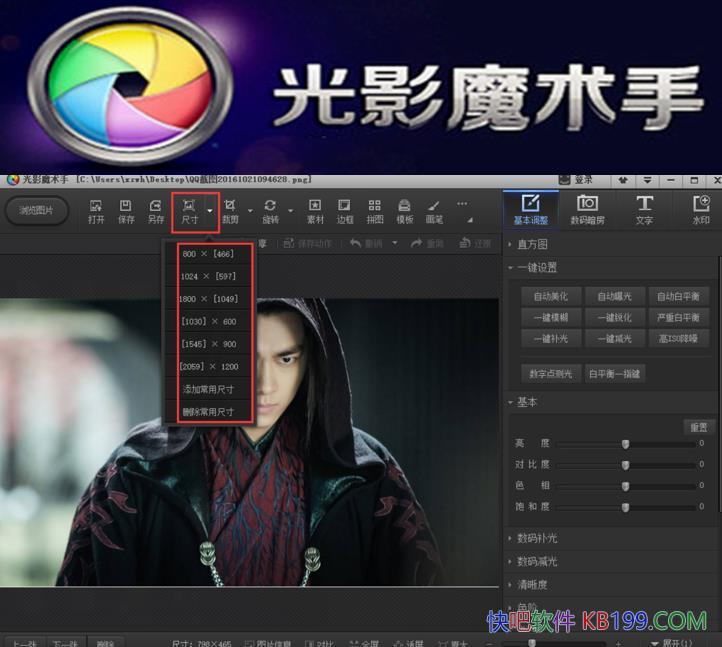The image size is (722, 647).
Task: Switch to the 数码暗房 tab
Action: pos(587,209)
